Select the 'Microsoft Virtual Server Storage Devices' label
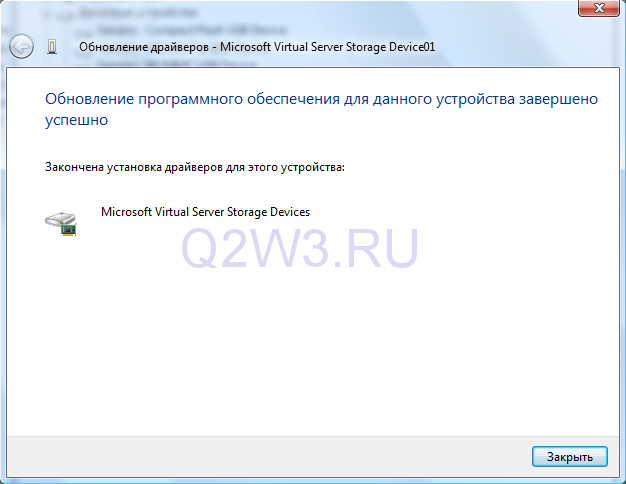This screenshot has height=484, width=626. pyautogui.click(x=206, y=212)
